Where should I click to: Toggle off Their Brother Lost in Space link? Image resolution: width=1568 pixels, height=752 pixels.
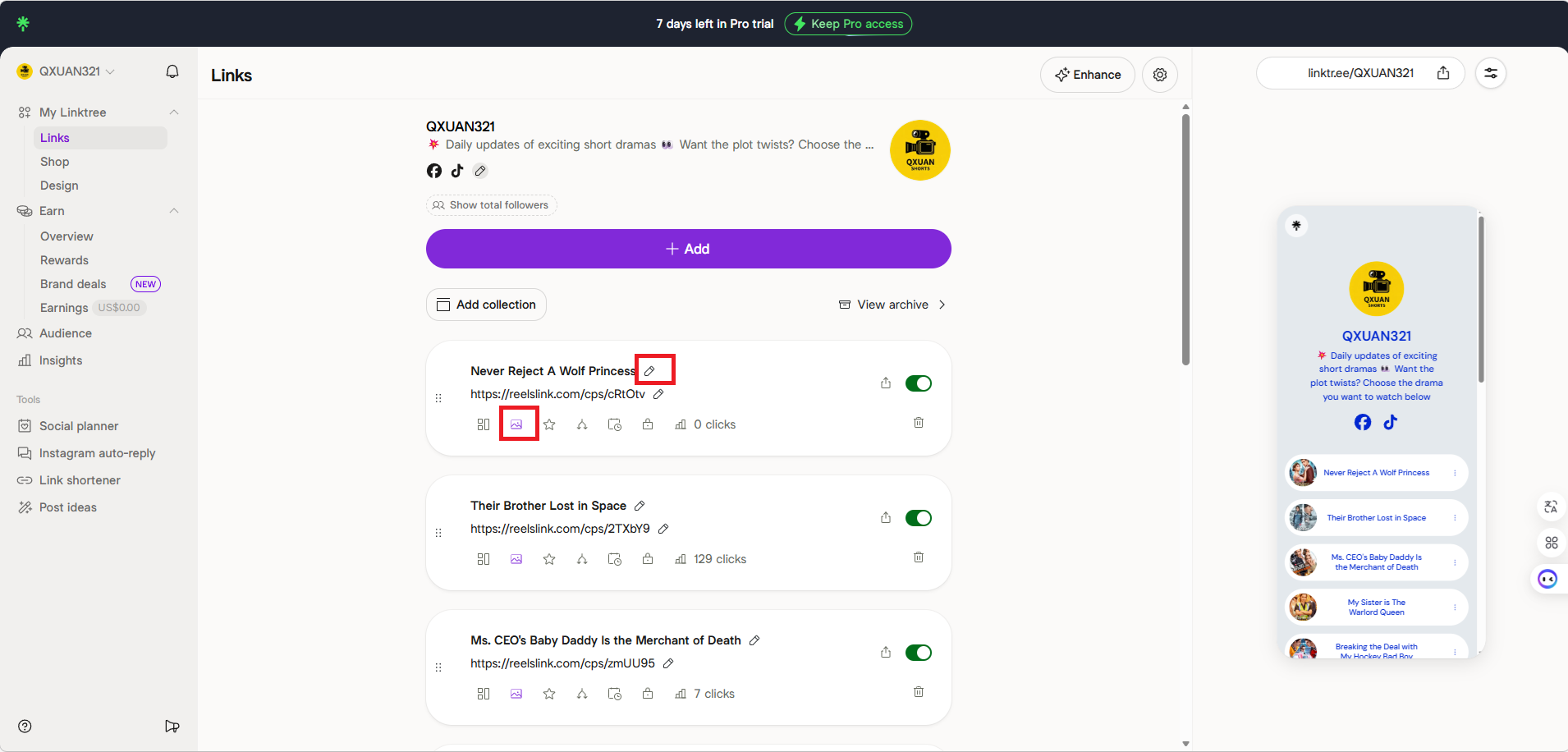(918, 518)
